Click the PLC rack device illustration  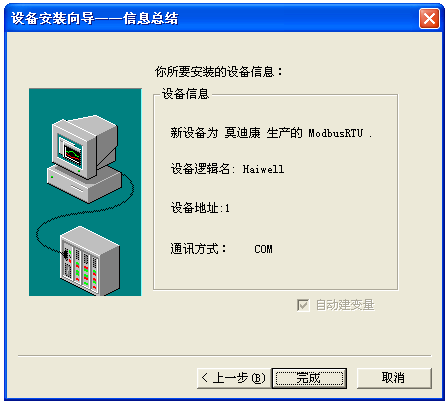click(x=89, y=260)
